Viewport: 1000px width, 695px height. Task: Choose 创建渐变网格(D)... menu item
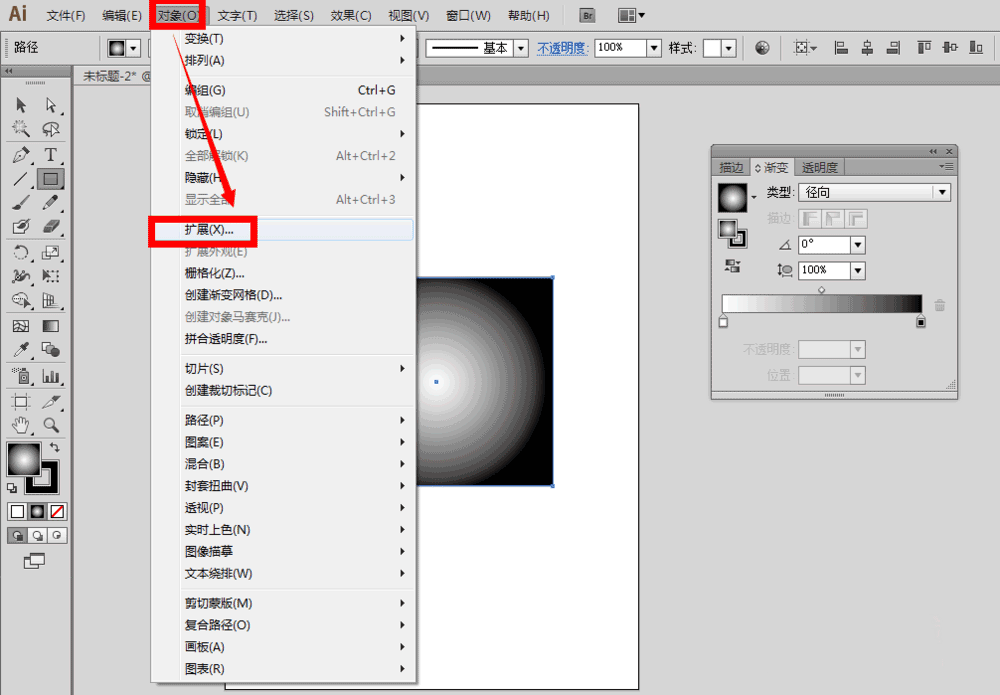tap(283, 295)
